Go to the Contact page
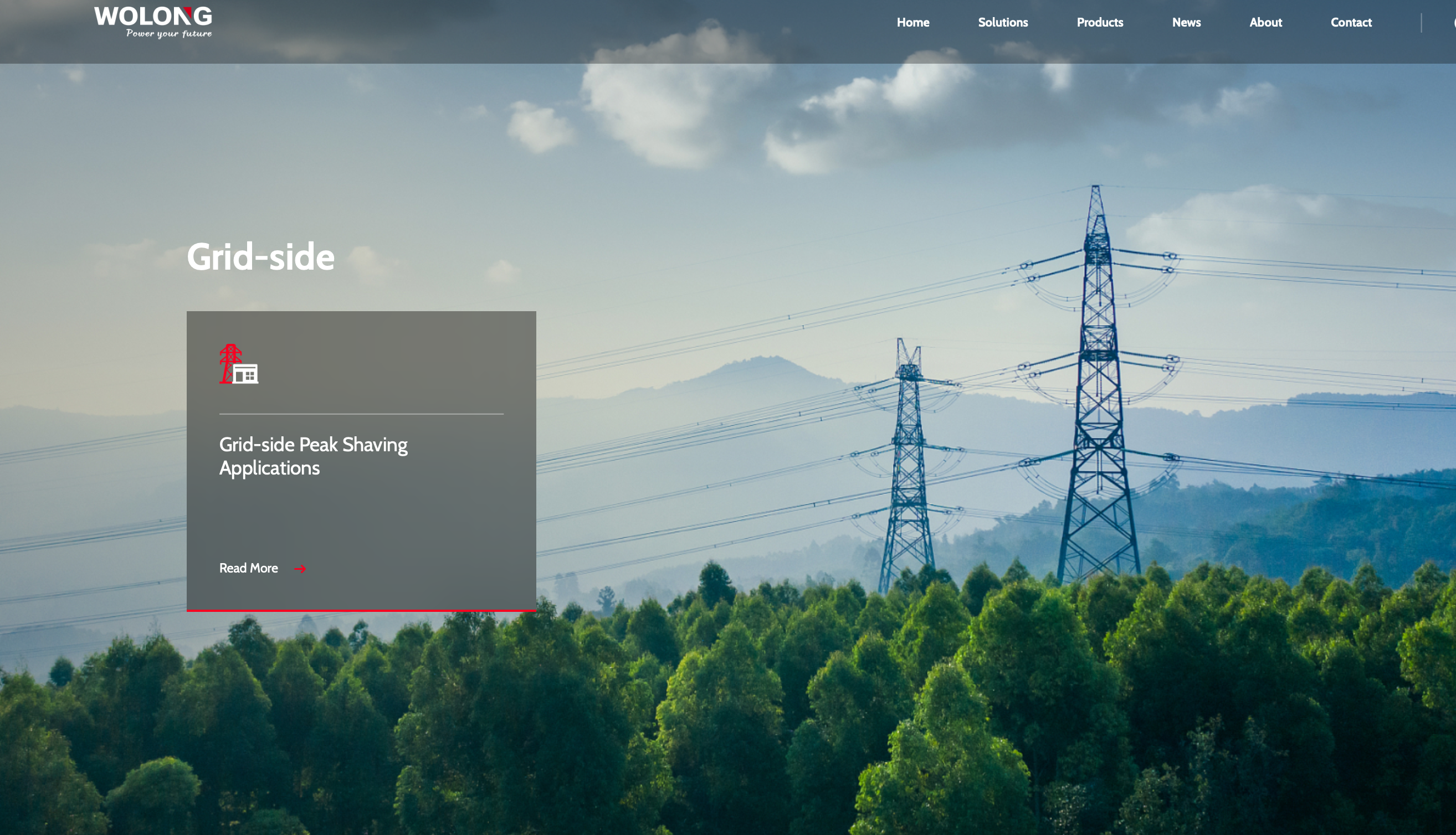Image resolution: width=1456 pixels, height=835 pixels. 1351,22
